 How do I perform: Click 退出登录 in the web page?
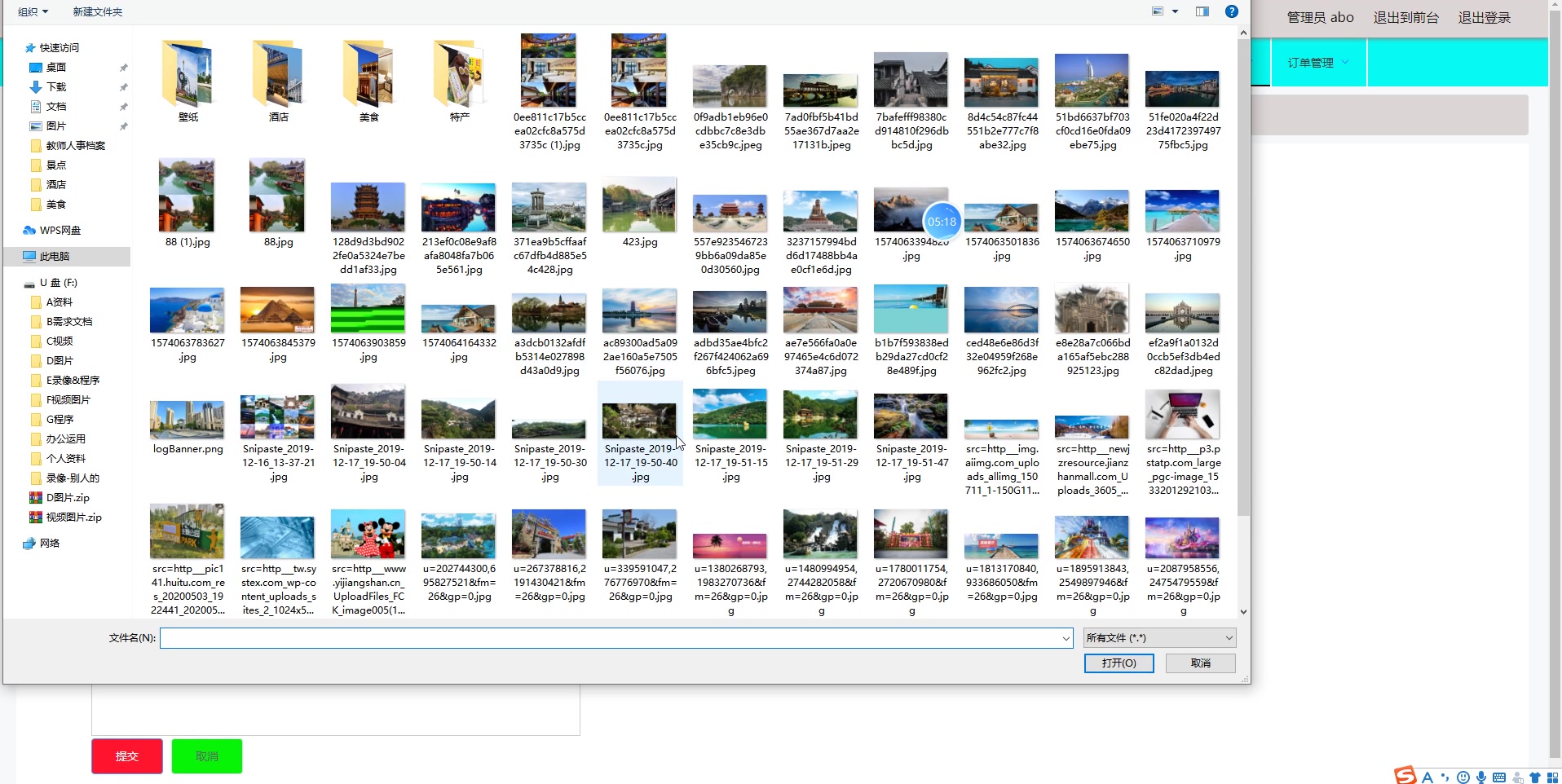pos(1485,18)
